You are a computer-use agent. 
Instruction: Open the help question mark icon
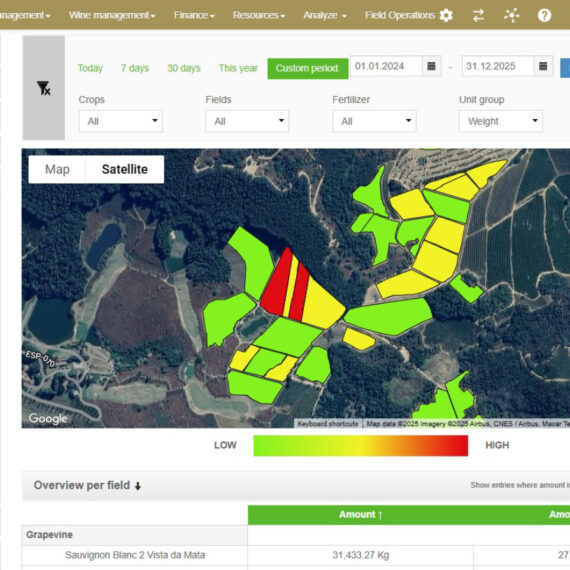tap(544, 15)
